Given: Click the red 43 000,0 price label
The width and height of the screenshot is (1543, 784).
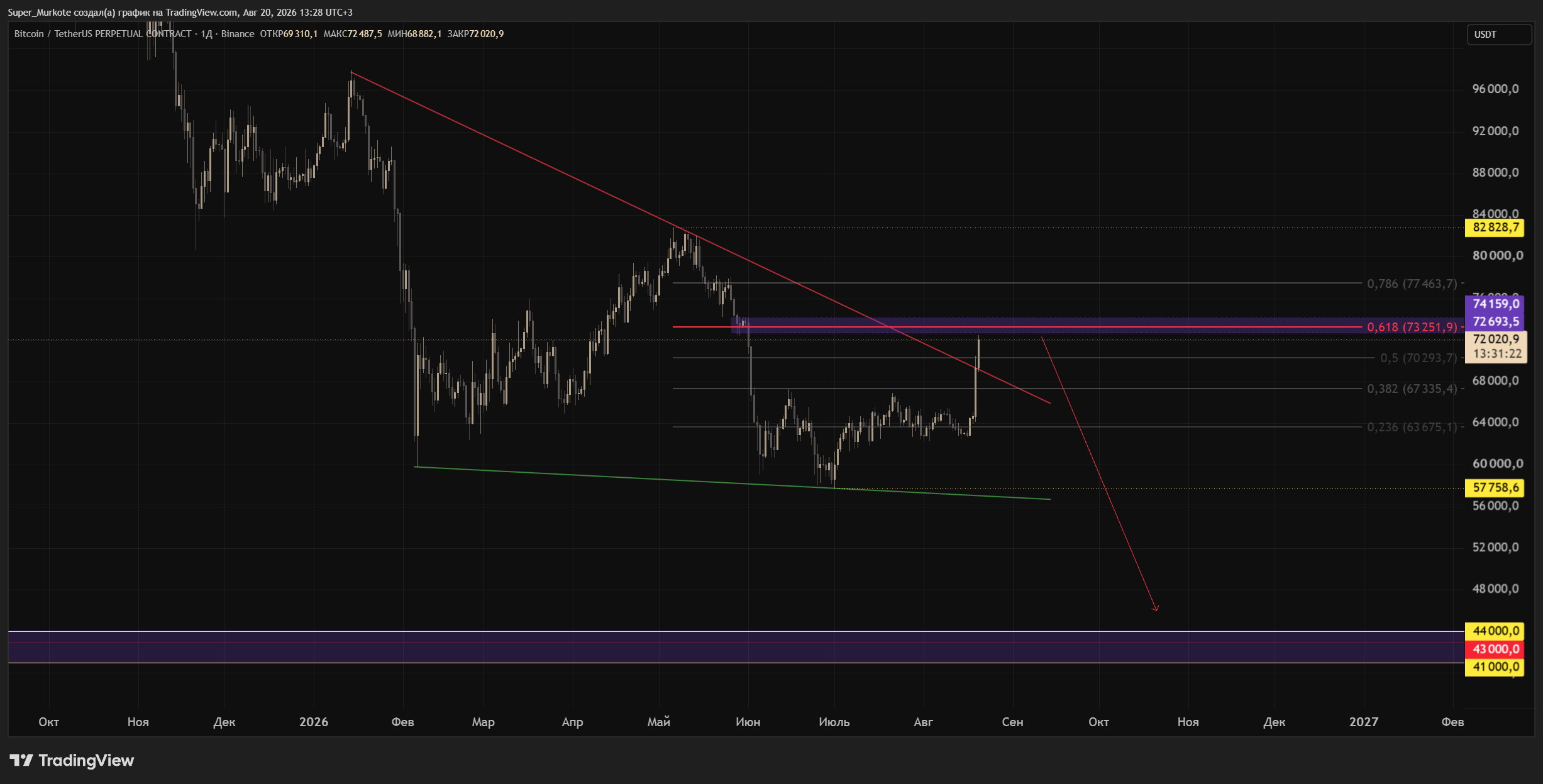Looking at the screenshot, I should click(x=1495, y=649).
